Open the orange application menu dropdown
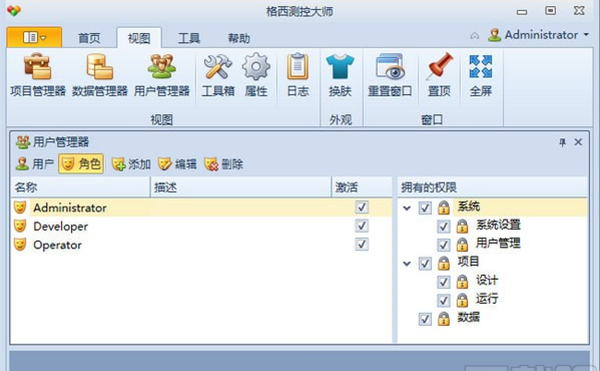The height and width of the screenshot is (371, 600). [x=34, y=37]
